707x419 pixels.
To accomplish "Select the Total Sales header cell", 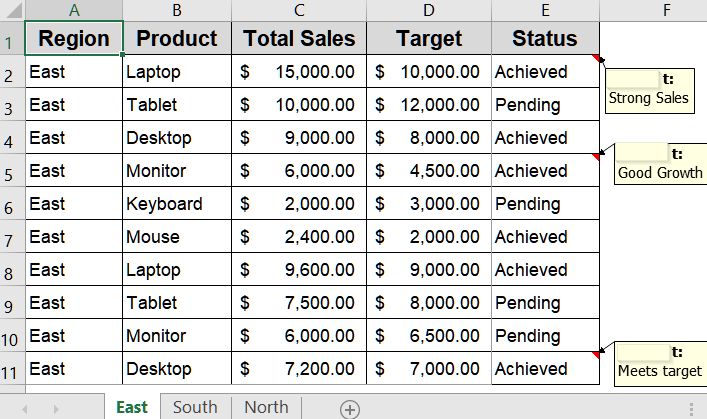I will 299,38.
